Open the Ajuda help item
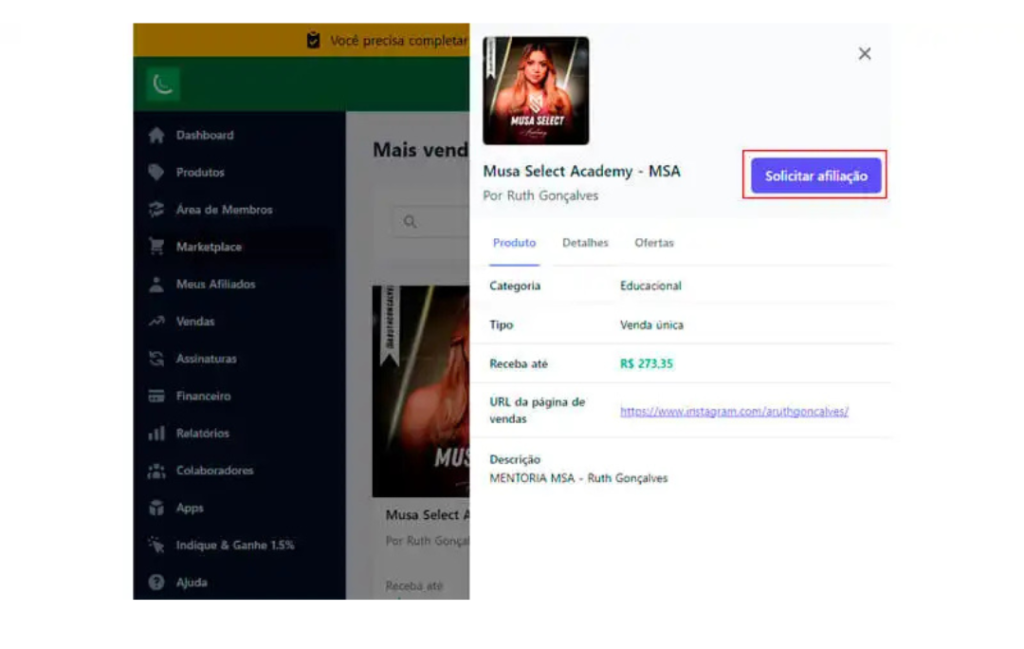 click(190, 582)
